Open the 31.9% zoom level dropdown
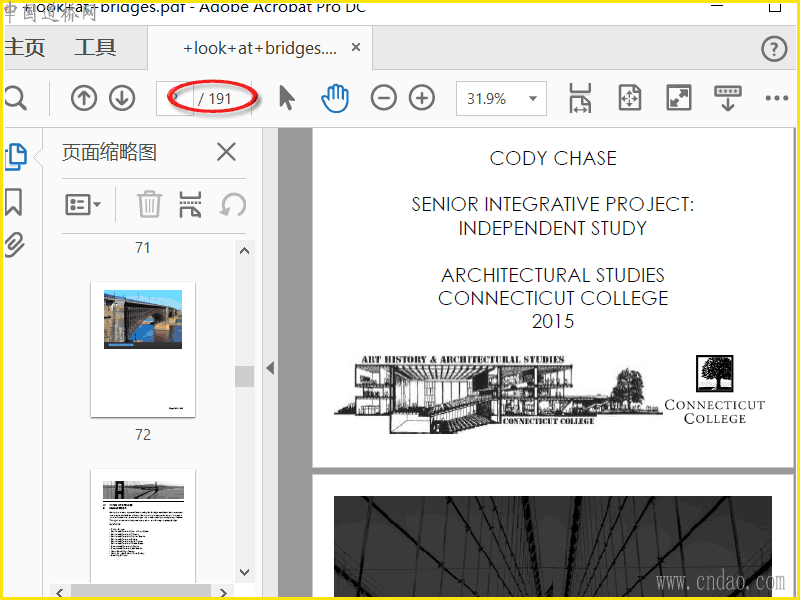Screen dimensions: 800x600 point(501,98)
